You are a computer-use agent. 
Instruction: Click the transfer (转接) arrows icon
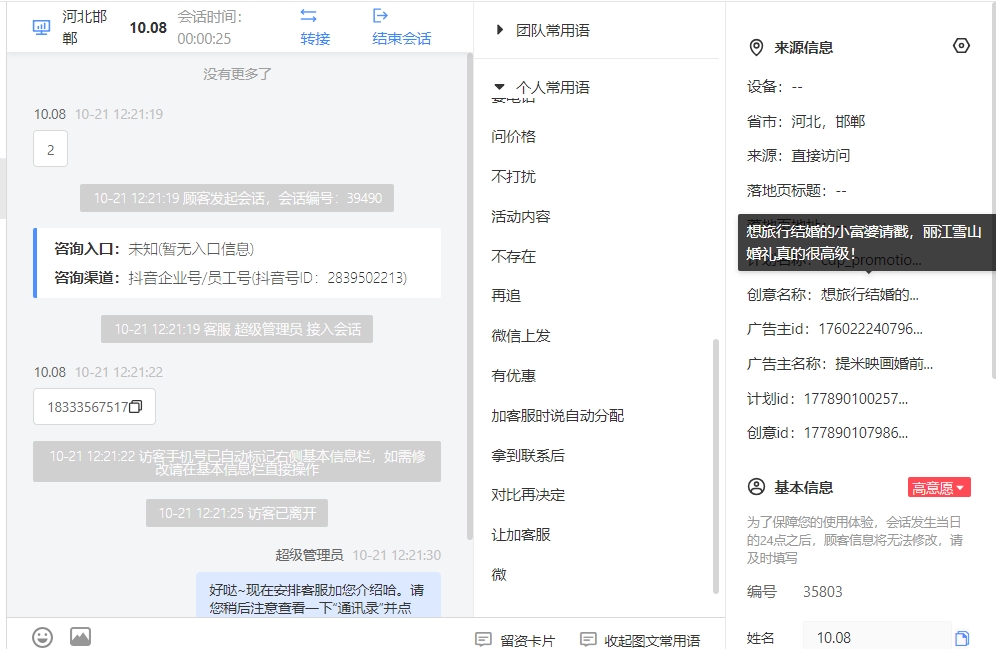click(309, 16)
